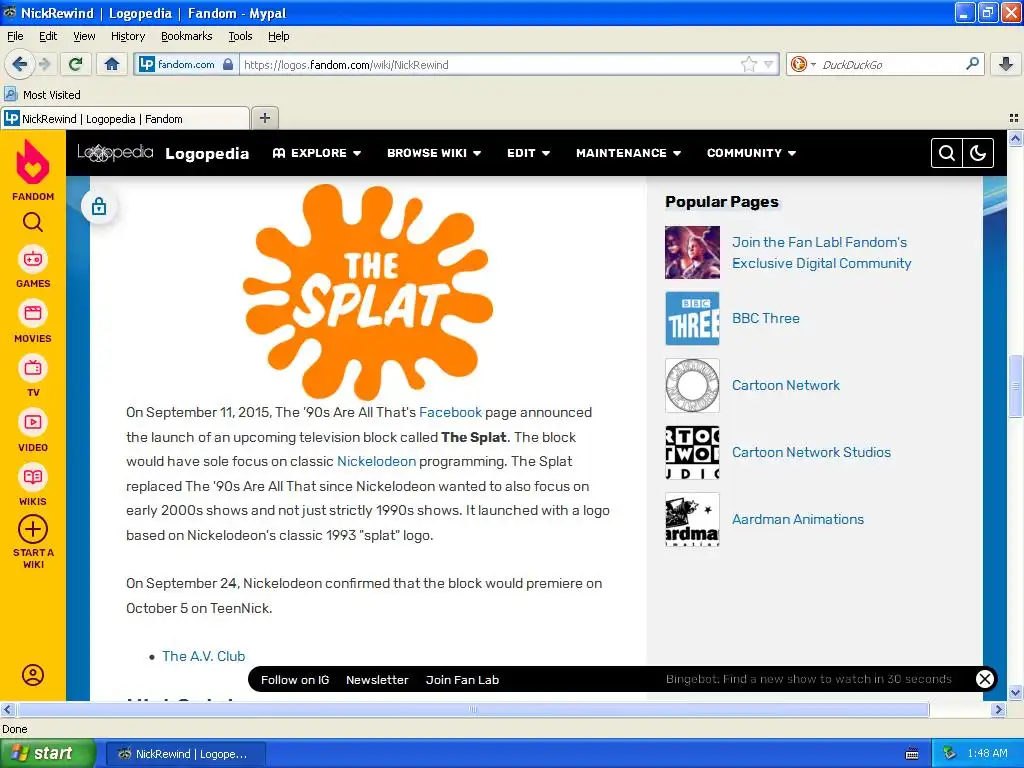Click Follow on IG in bottom bar
1024x768 pixels.
[x=295, y=679]
